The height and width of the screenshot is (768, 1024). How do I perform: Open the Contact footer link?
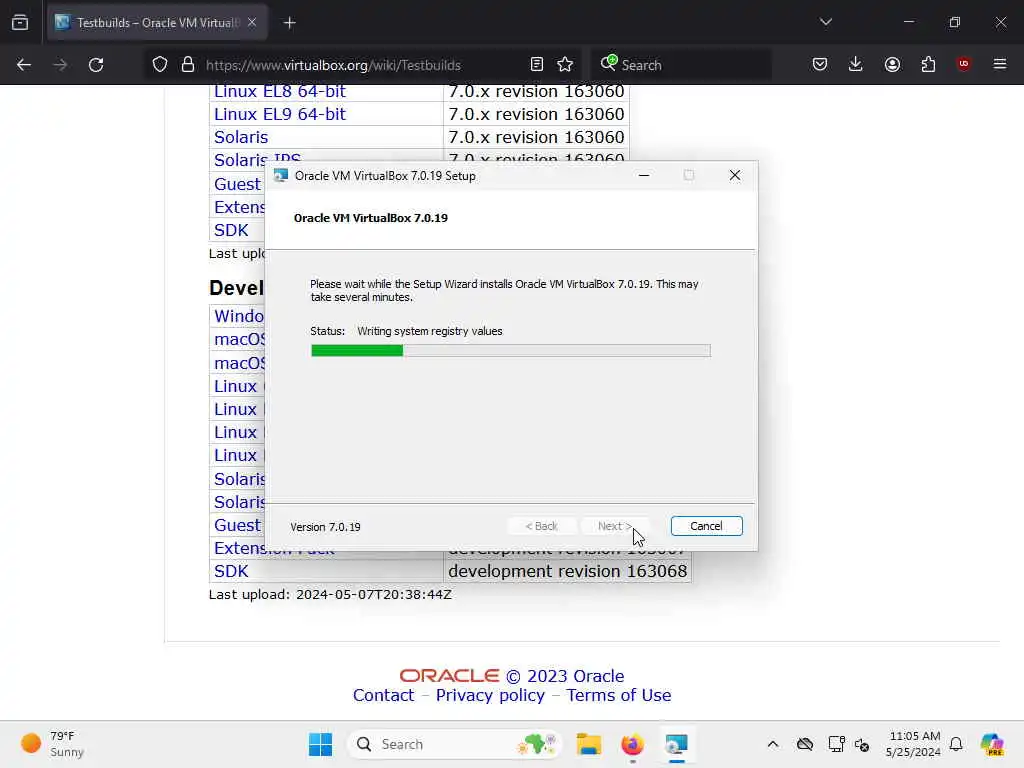tap(383, 696)
